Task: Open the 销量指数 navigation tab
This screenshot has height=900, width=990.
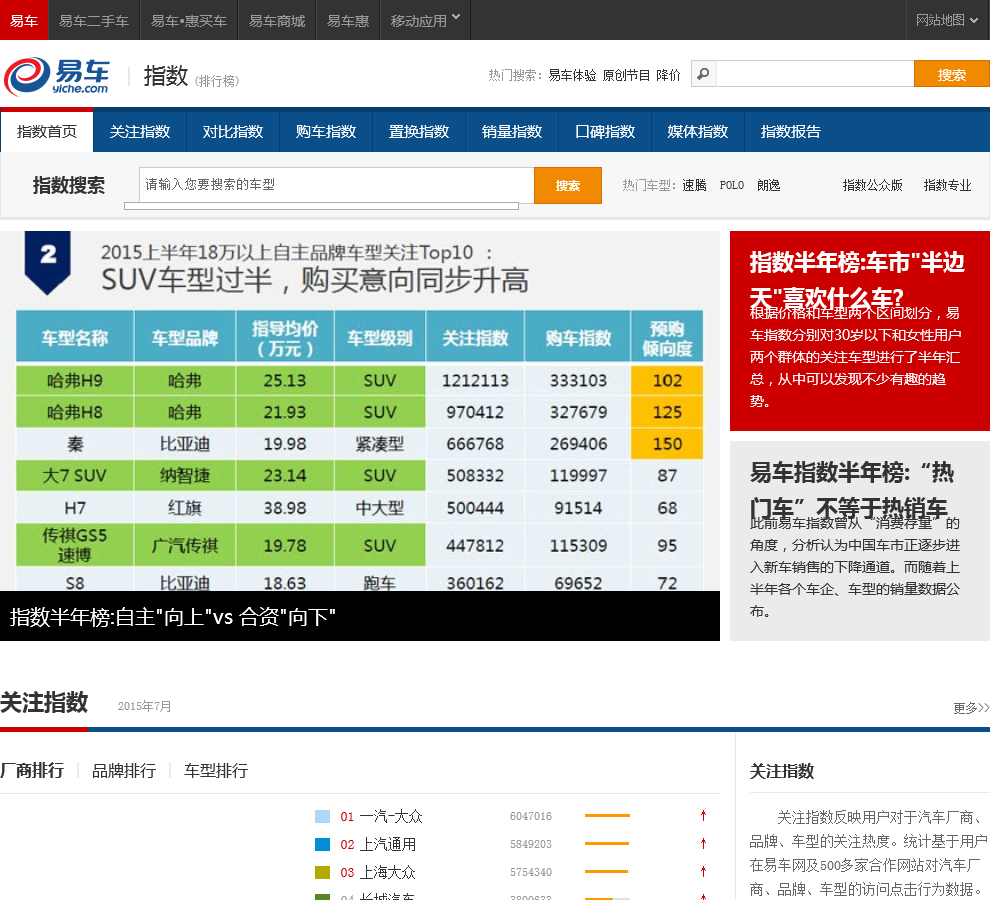Action: 512,132
